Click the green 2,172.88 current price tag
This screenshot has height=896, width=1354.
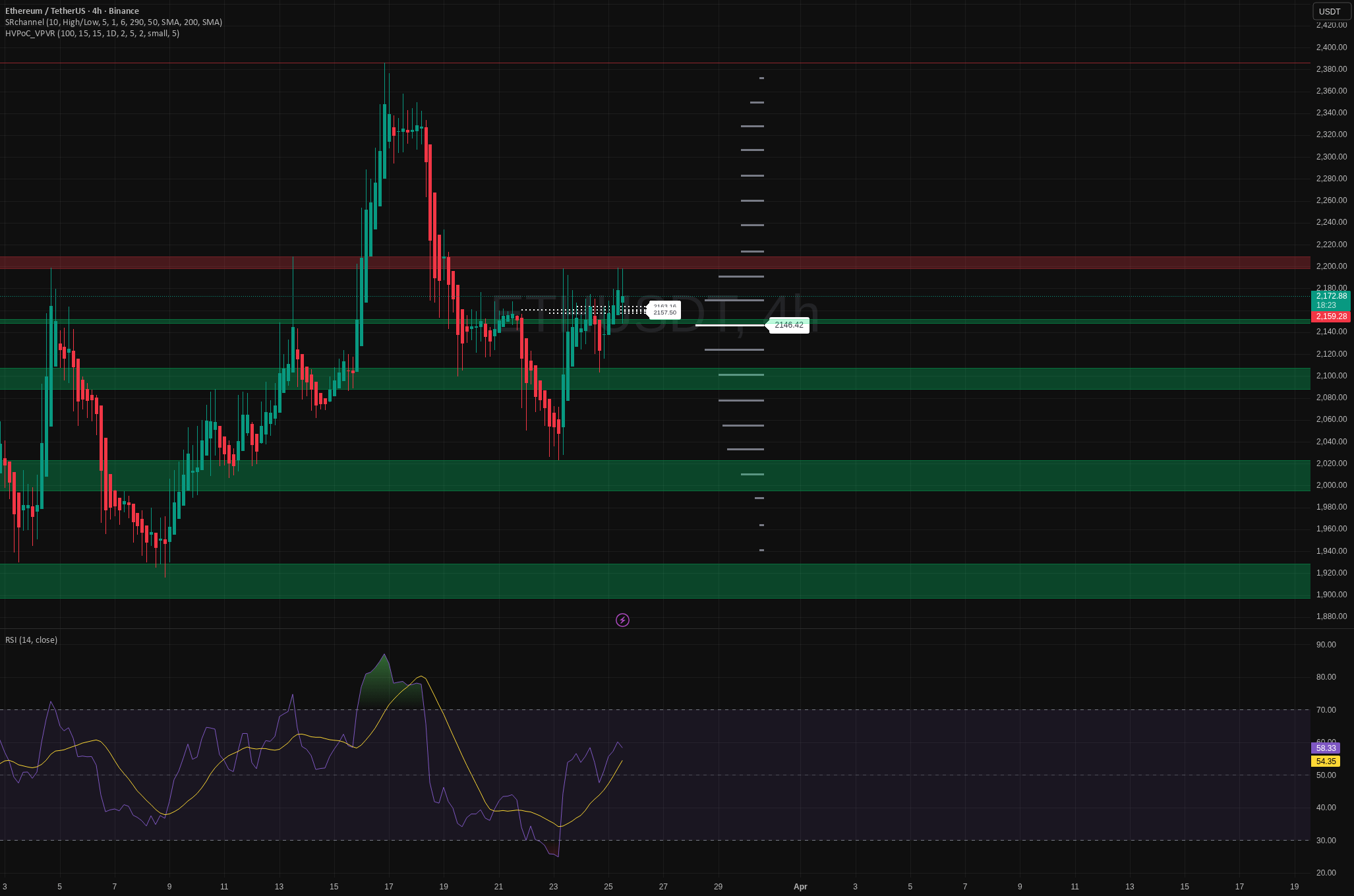tap(1330, 297)
